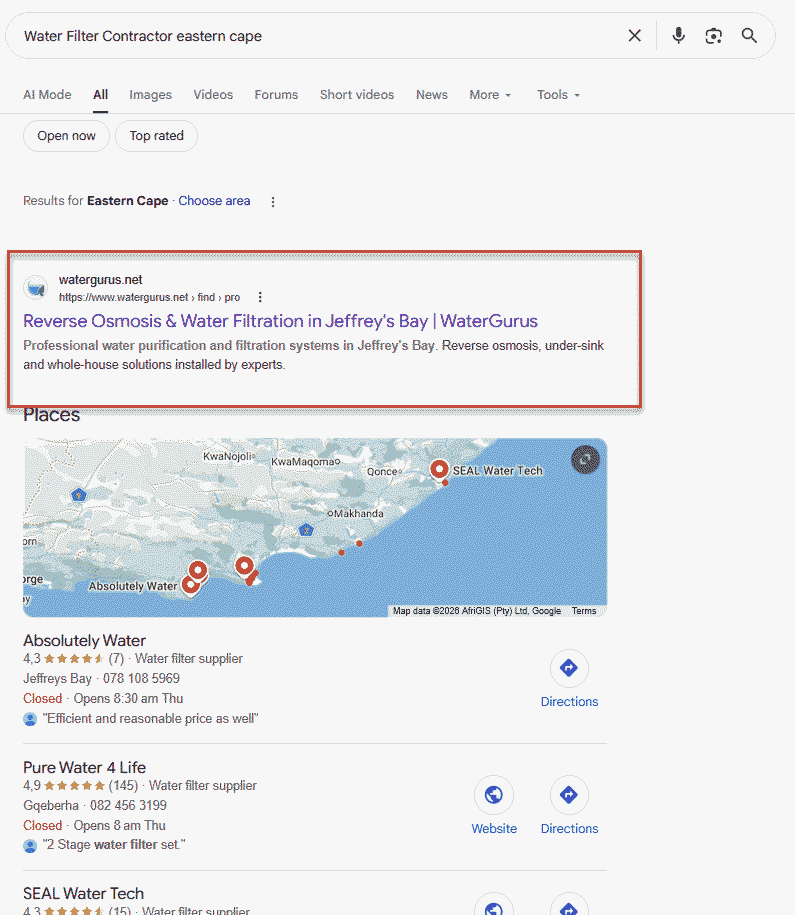795x915 pixels.
Task: Open WaterGurus Reverse Osmosis result link
Action: [280, 321]
